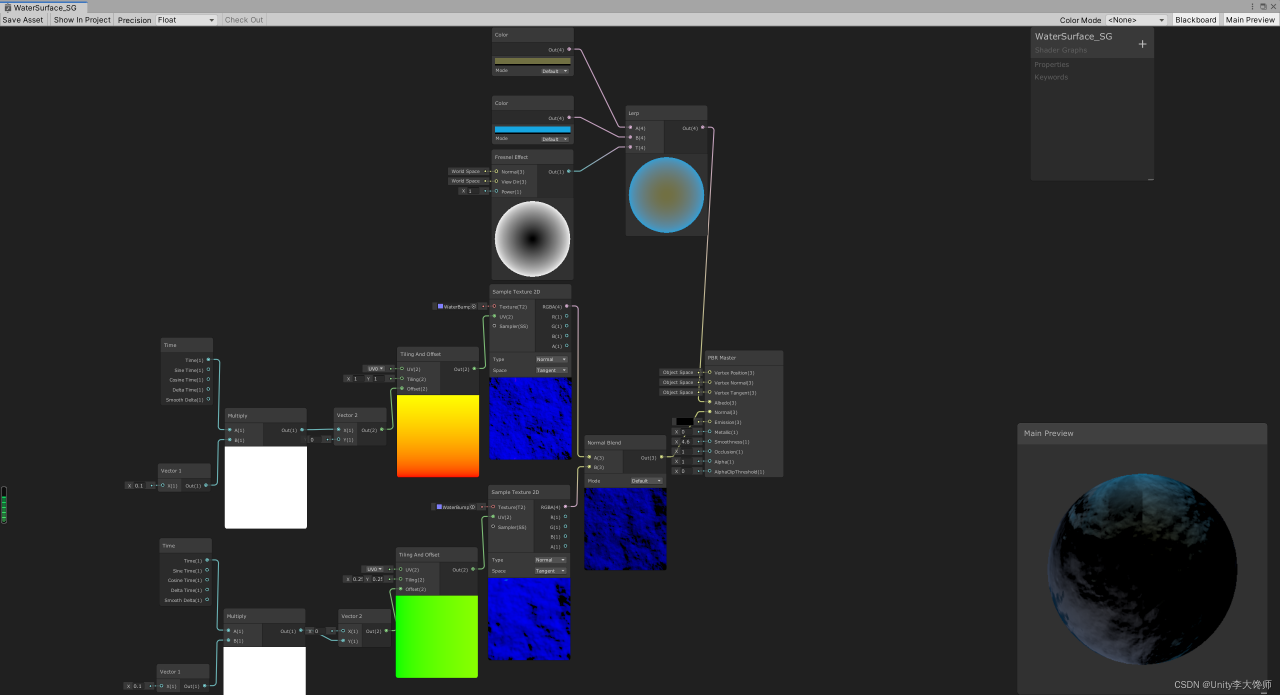Click the Lerp node T(4) input port
The image size is (1280, 695).
coord(631,148)
